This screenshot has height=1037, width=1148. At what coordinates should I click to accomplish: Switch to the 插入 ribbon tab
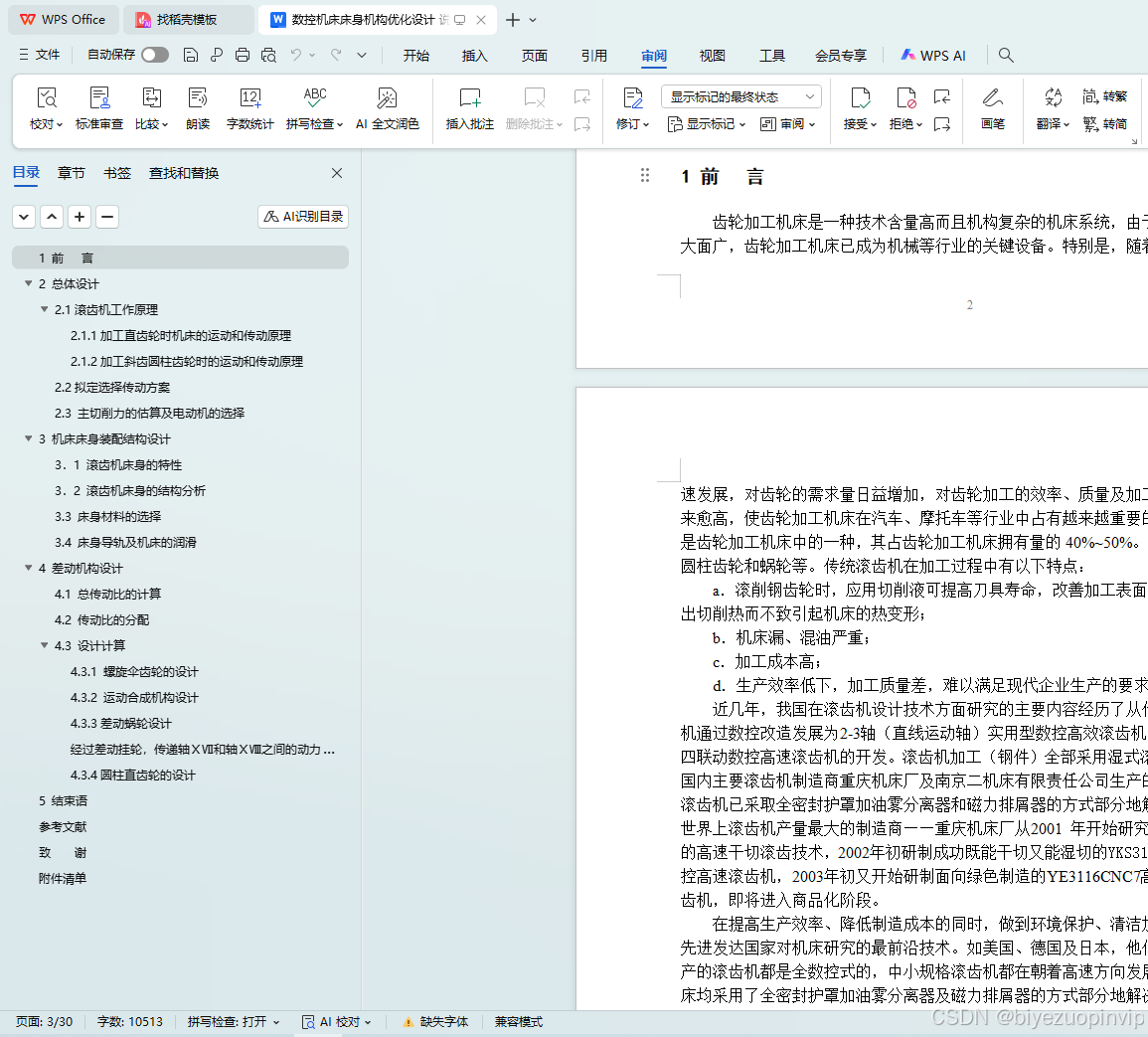(474, 56)
